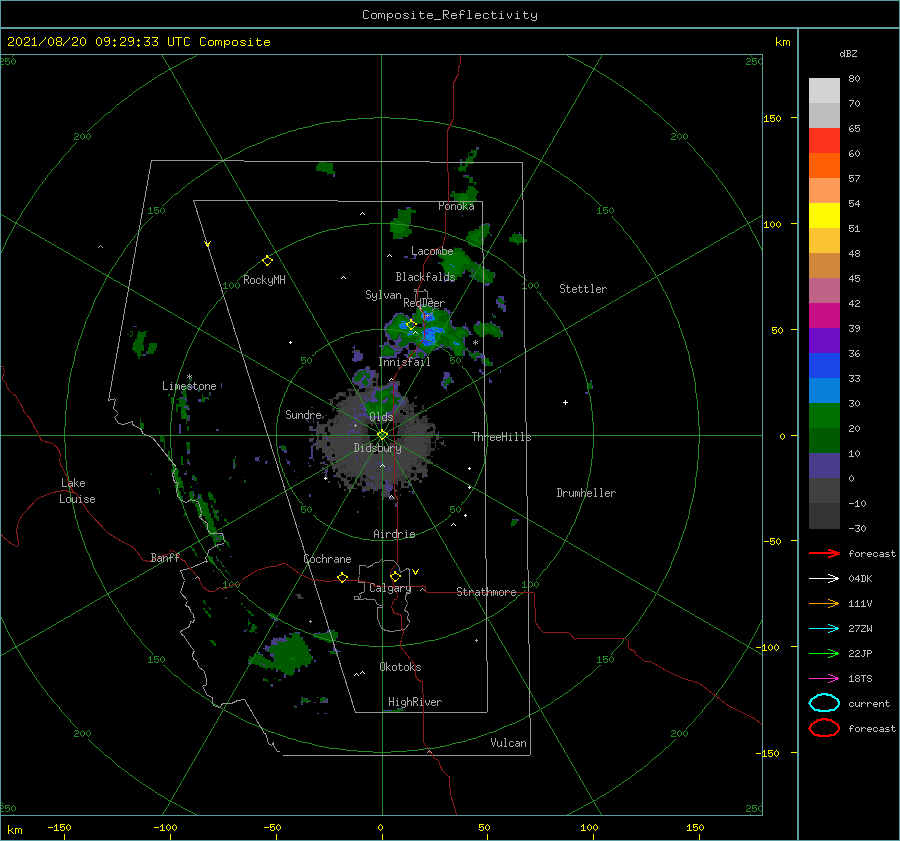Click the Innisfail town label
The height and width of the screenshot is (841, 900).
pyautogui.click(x=404, y=362)
